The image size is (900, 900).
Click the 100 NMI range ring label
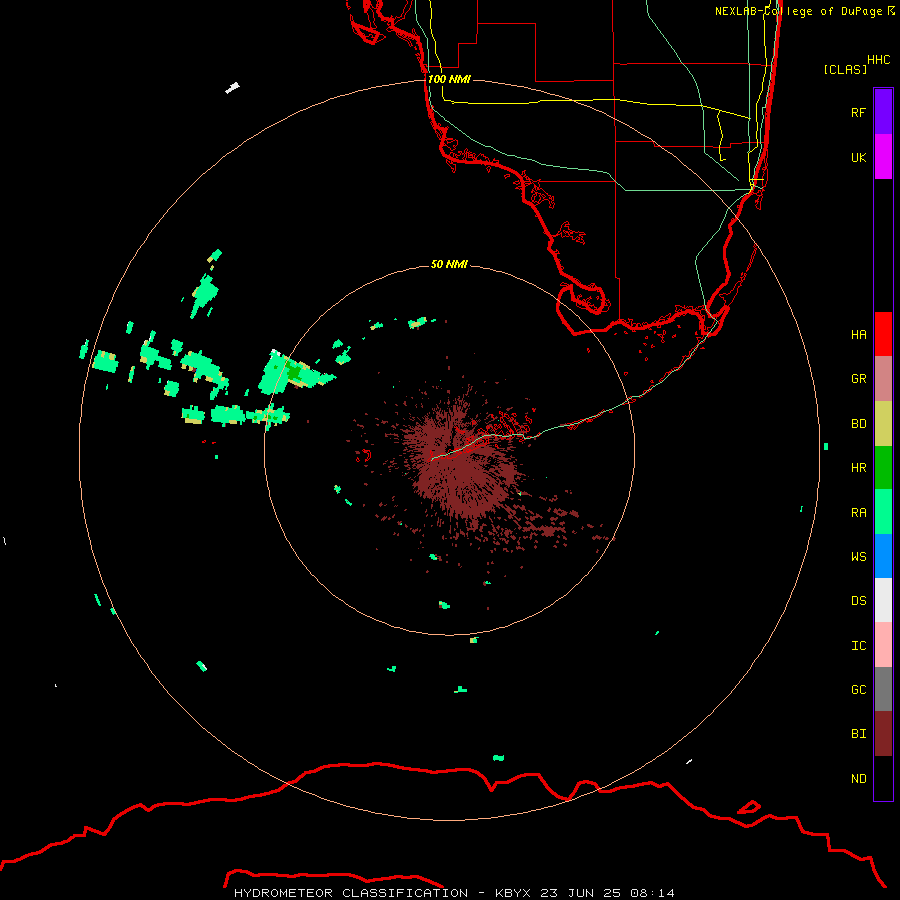pyautogui.click(x=449, y=79)
